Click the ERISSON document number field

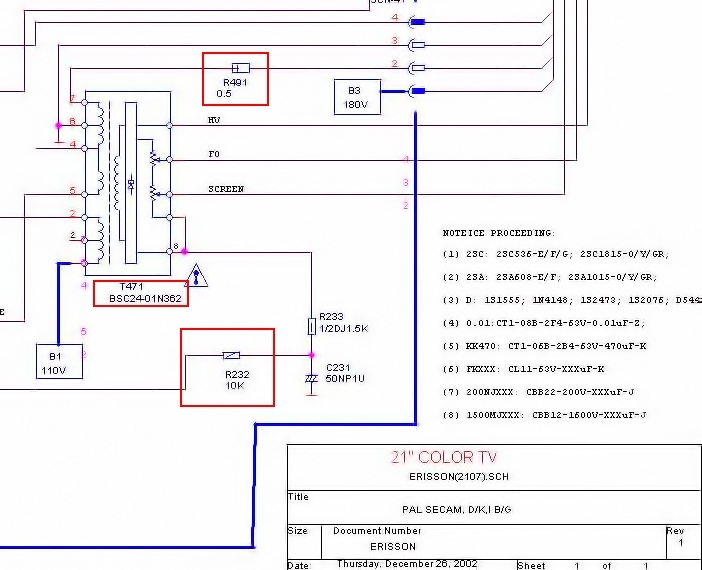coord(391,547)
